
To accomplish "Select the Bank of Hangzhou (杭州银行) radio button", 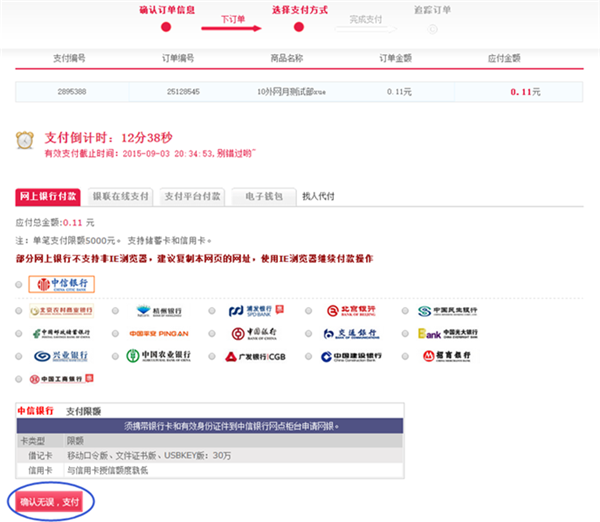I will tap(116, 310).
